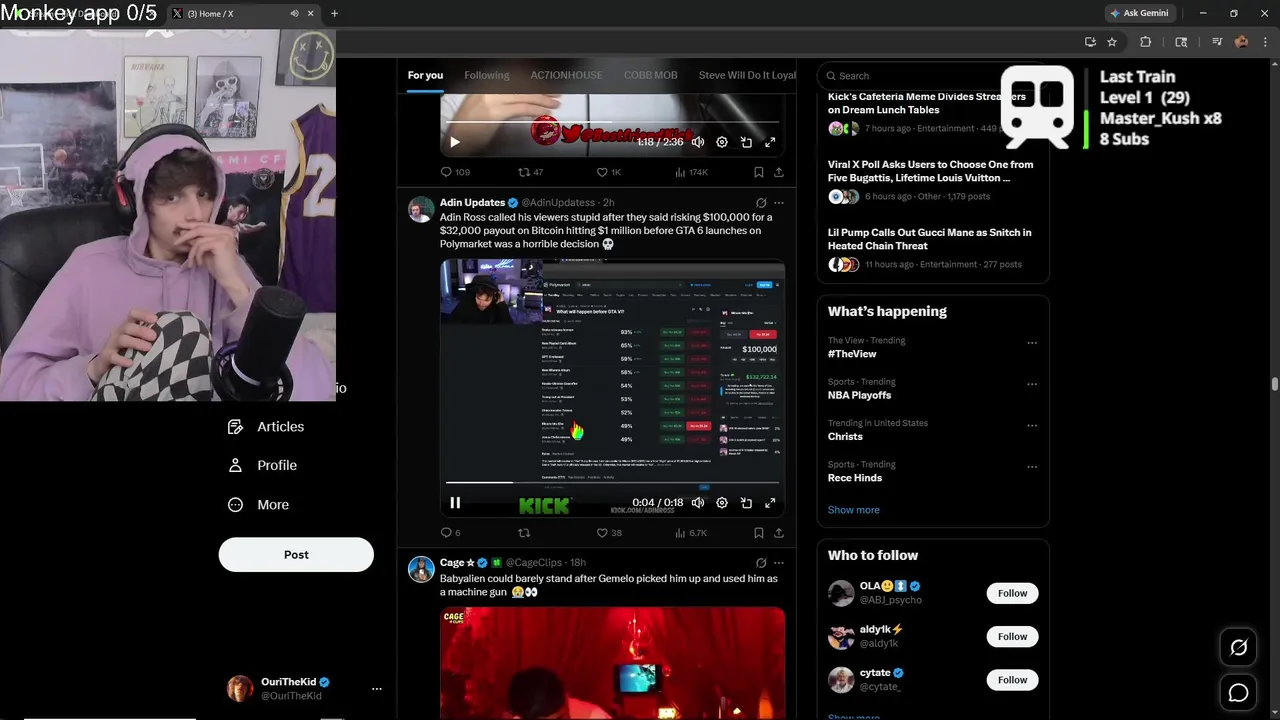Open the AC7IONHOUSE timeline tab
This screenshot has width=1280, height=720.
point(566,75)
